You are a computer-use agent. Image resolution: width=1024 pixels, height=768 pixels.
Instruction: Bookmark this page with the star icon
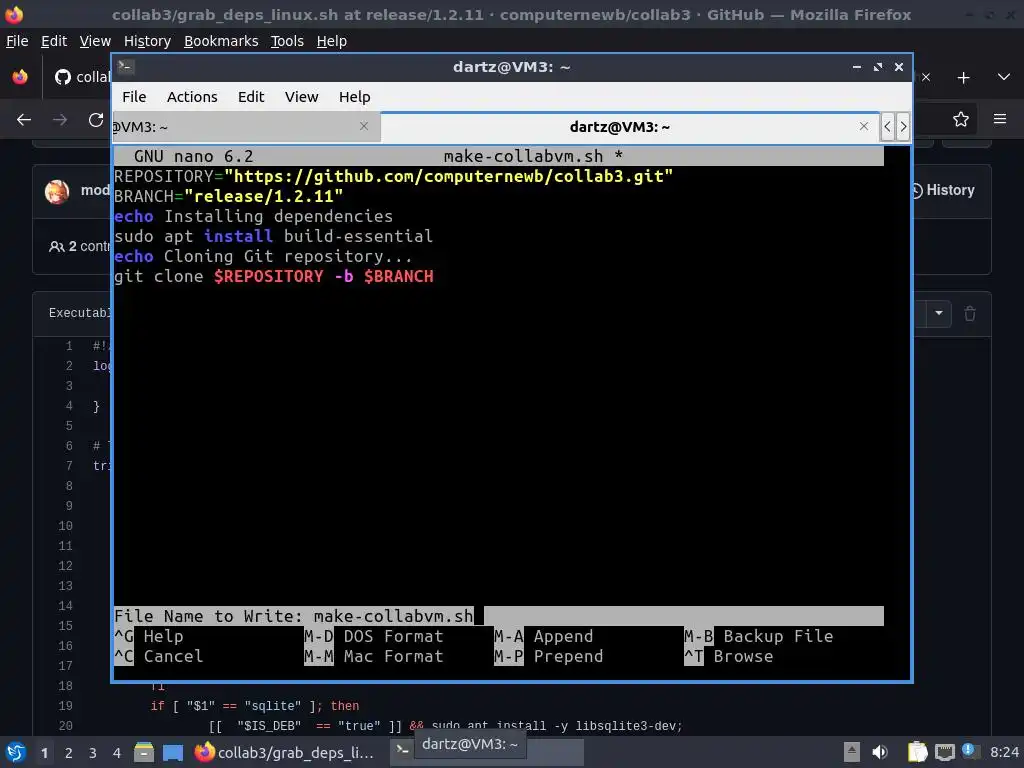(x=961, y=119)
